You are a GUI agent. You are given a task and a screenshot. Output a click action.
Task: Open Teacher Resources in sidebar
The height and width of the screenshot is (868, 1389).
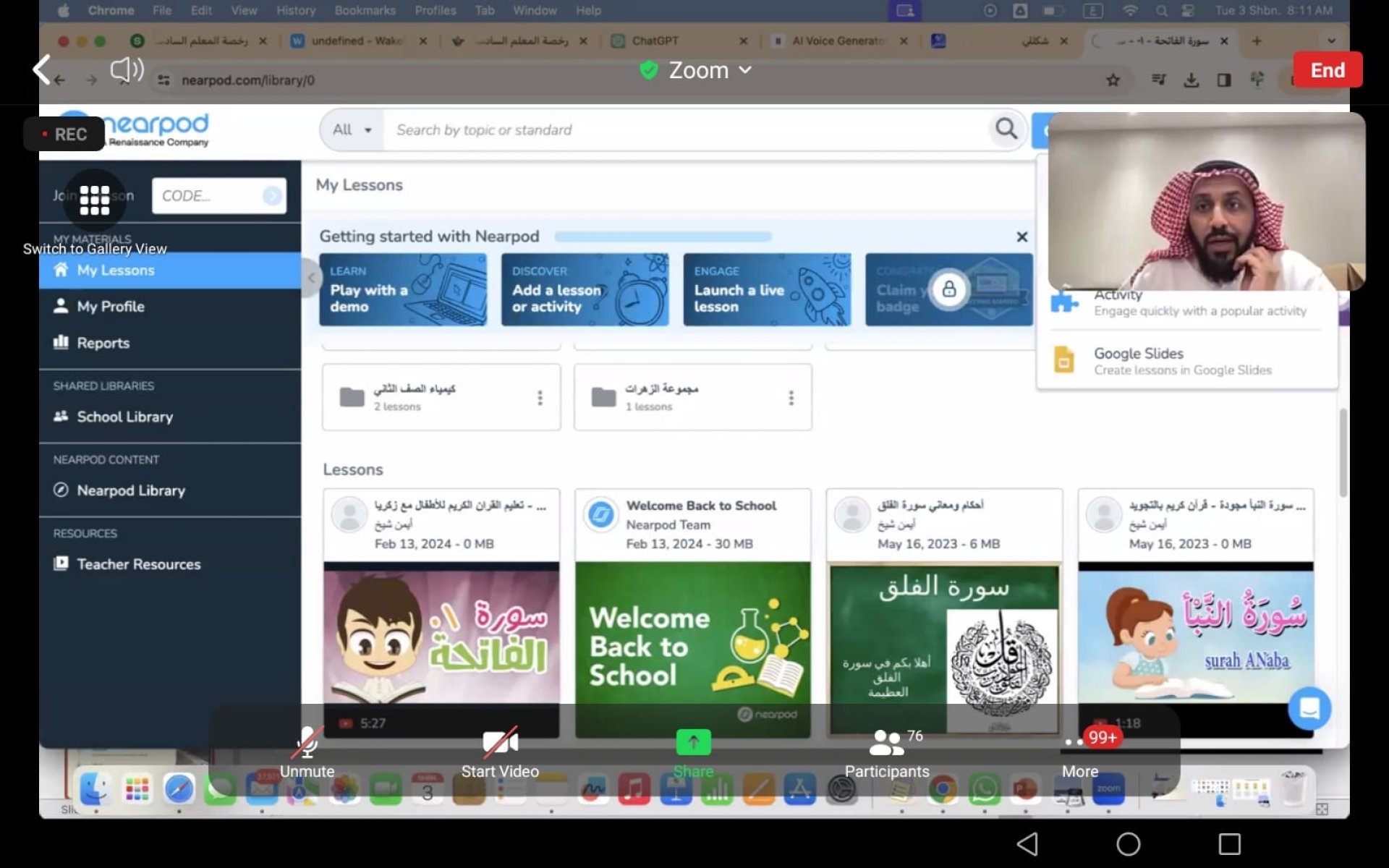(170, 564)
